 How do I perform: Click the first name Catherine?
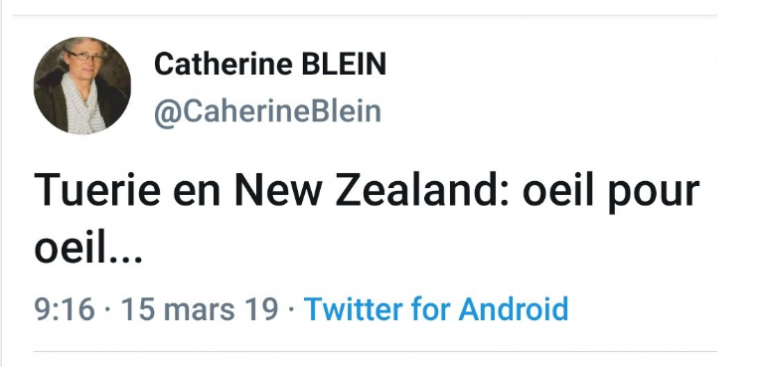pos(223,64)
